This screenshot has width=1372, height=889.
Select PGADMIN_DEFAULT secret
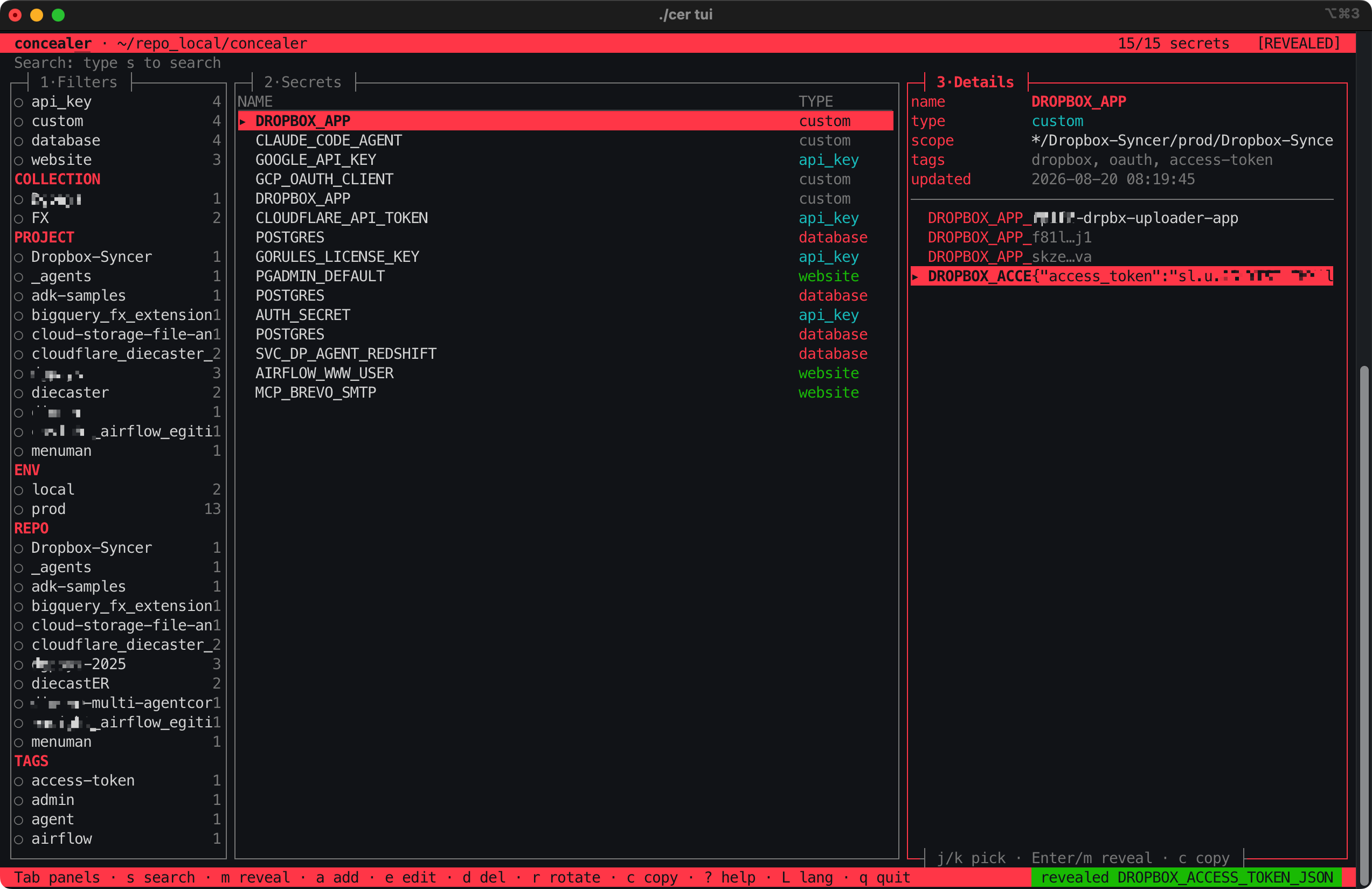565,277
